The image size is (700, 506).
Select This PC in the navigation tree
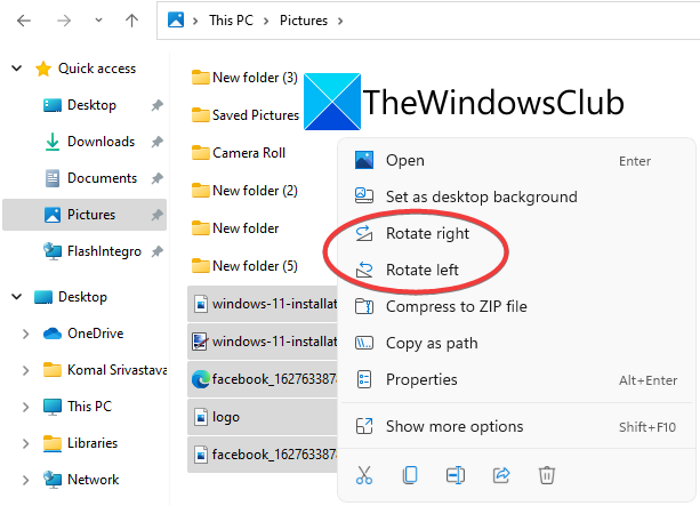pyautogui.click(x=89, y=406)
